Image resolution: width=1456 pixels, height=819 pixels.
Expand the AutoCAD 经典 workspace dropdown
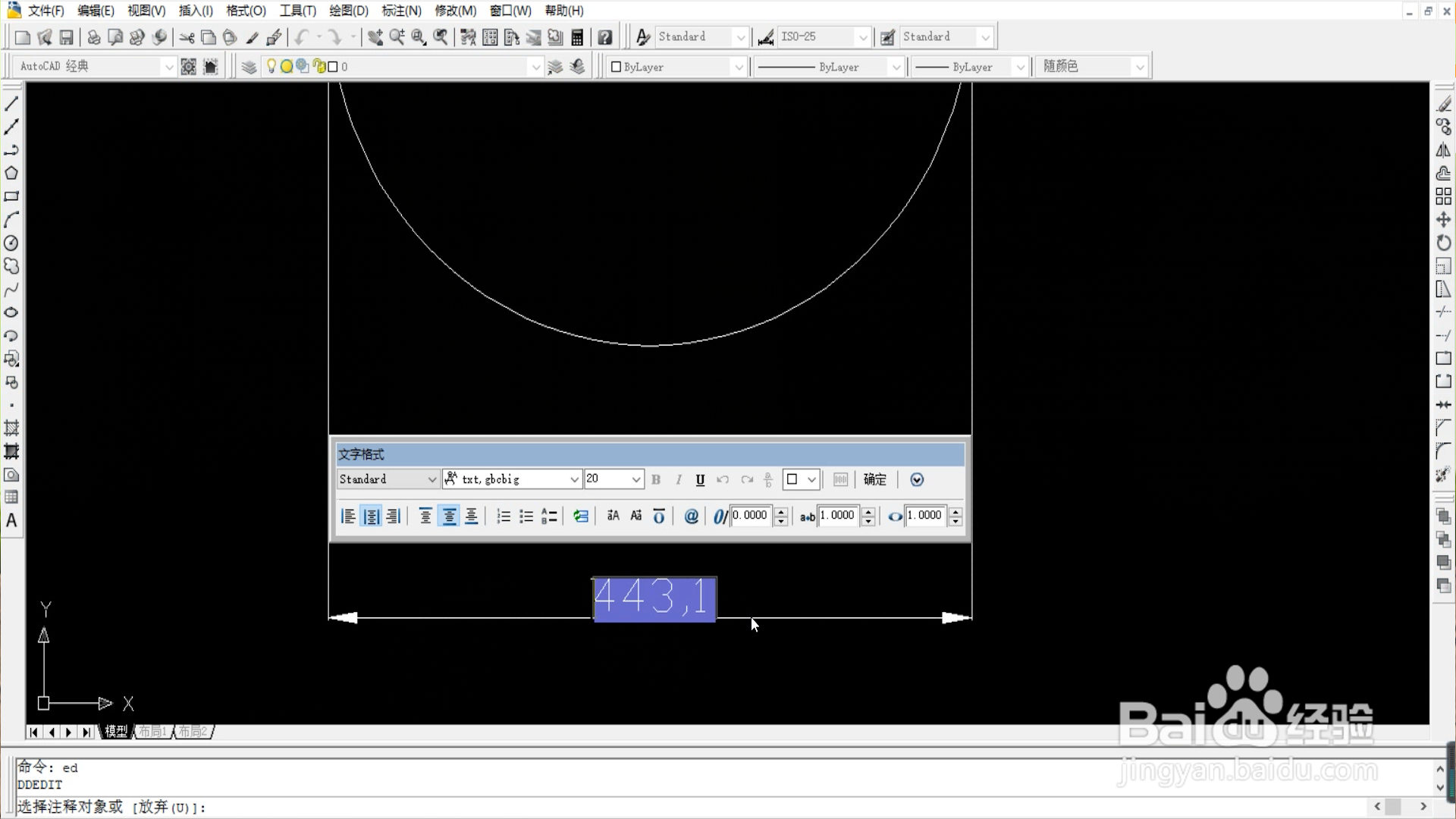pos(168,67)
